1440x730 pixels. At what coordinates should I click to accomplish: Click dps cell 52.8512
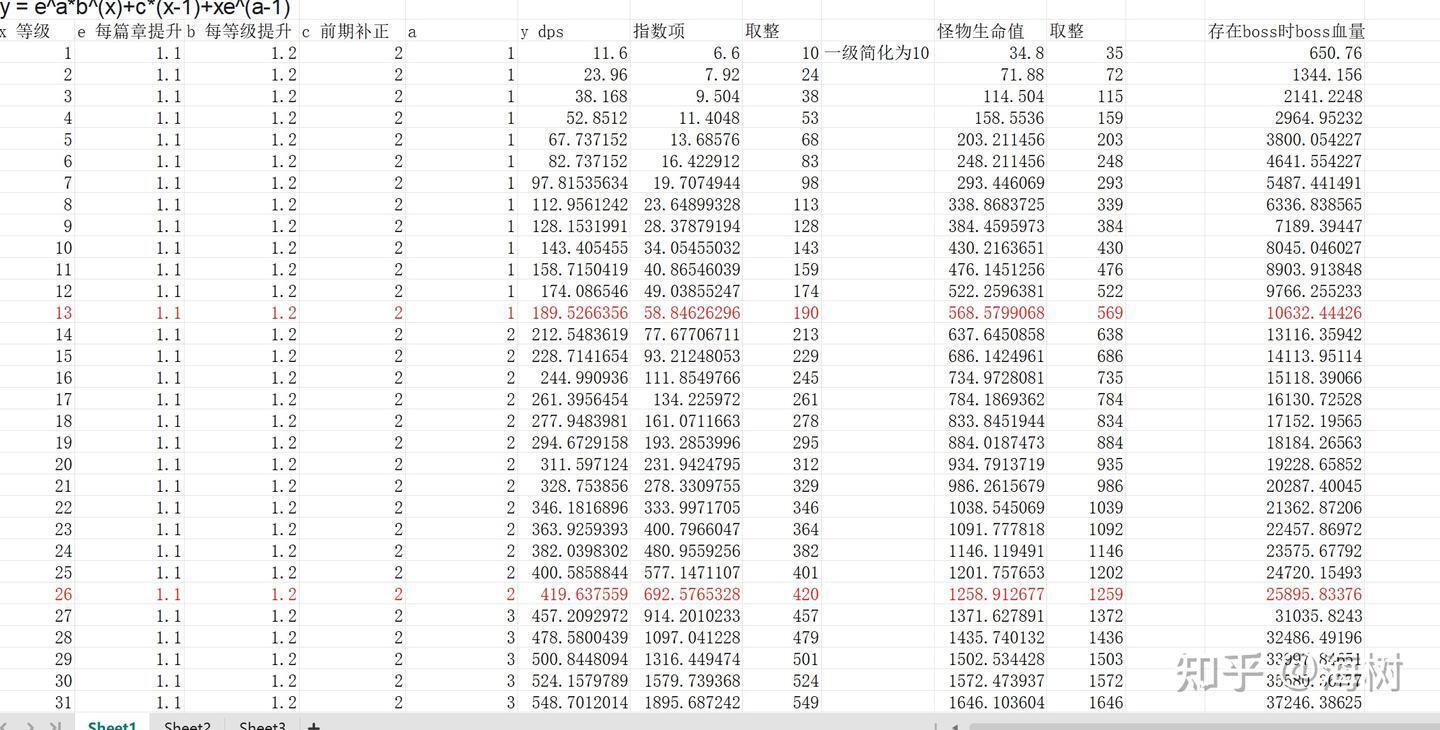pos(574,118)
